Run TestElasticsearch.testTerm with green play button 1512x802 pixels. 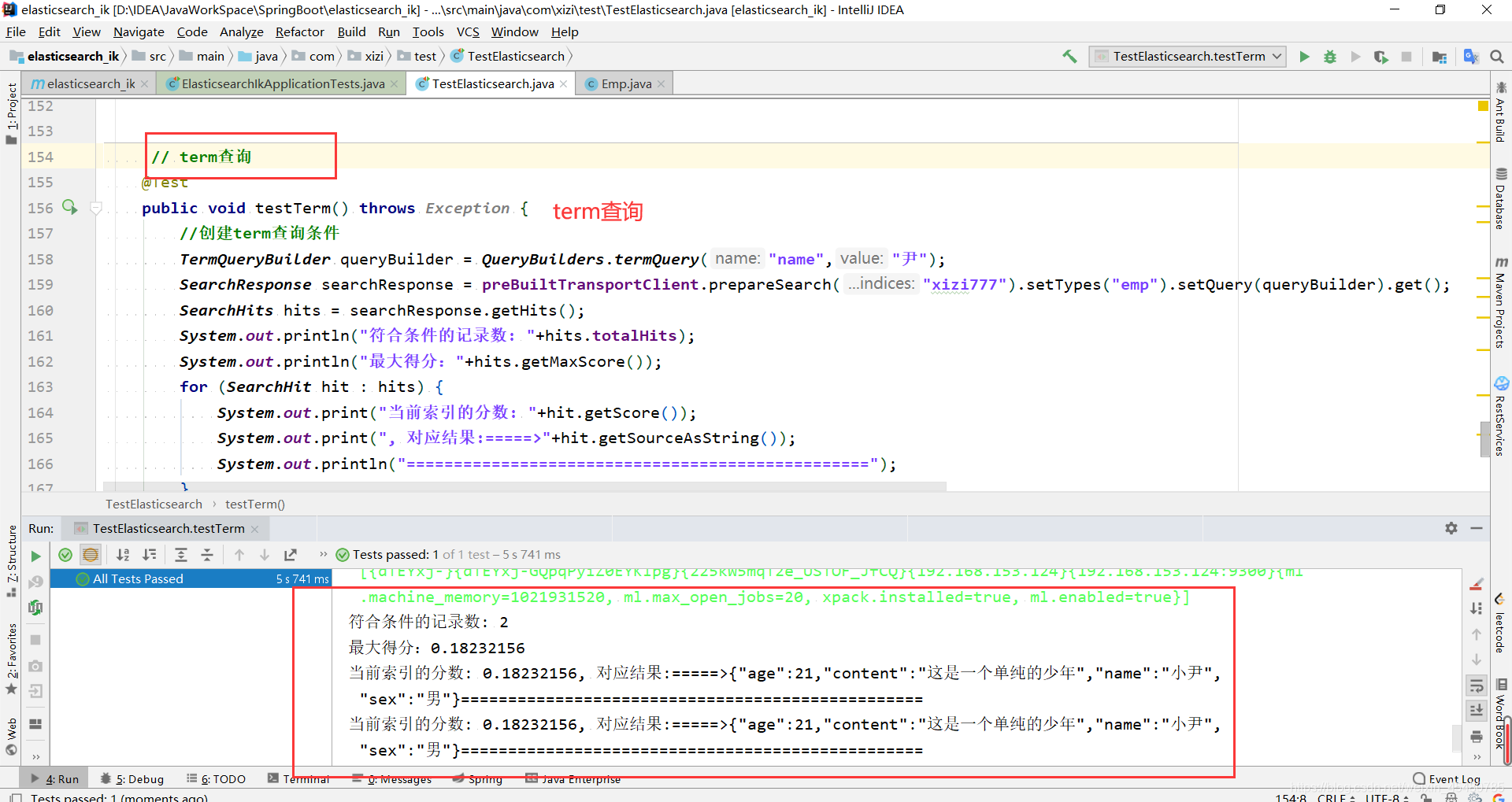(1304, 56)
